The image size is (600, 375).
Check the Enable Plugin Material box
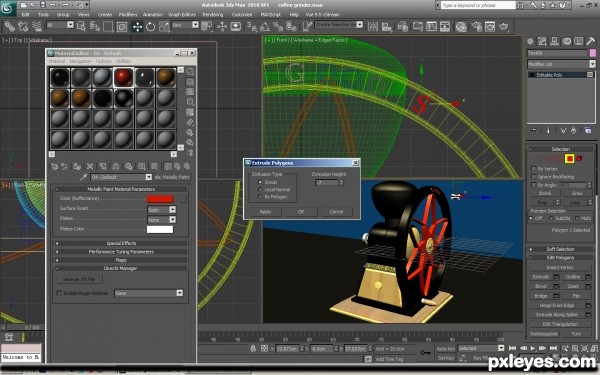(x=59, y=293)
